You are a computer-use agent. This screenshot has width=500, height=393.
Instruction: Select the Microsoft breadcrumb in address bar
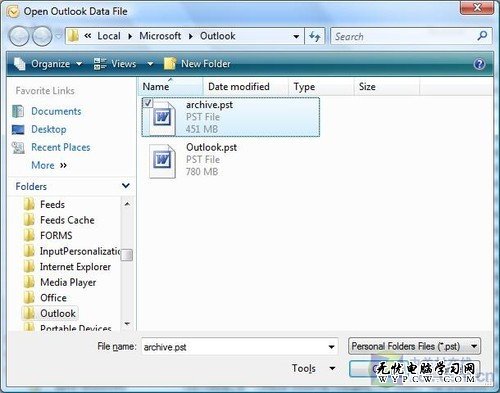pos(160,36)
